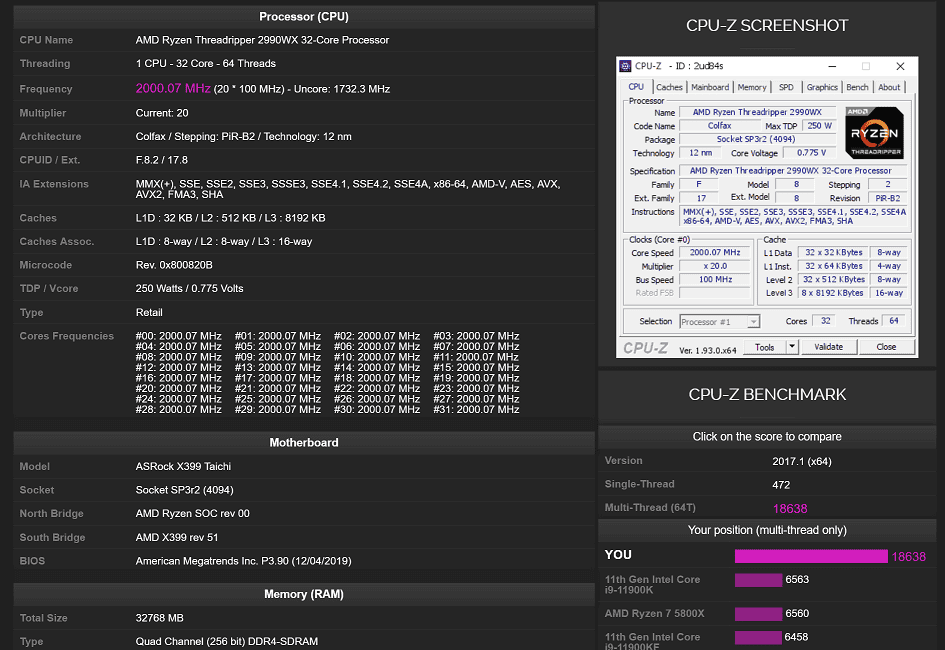Click the magenta 2000.07 MHz frequency value
Viewport: 945px width, 650px height.
pos(173,89)
